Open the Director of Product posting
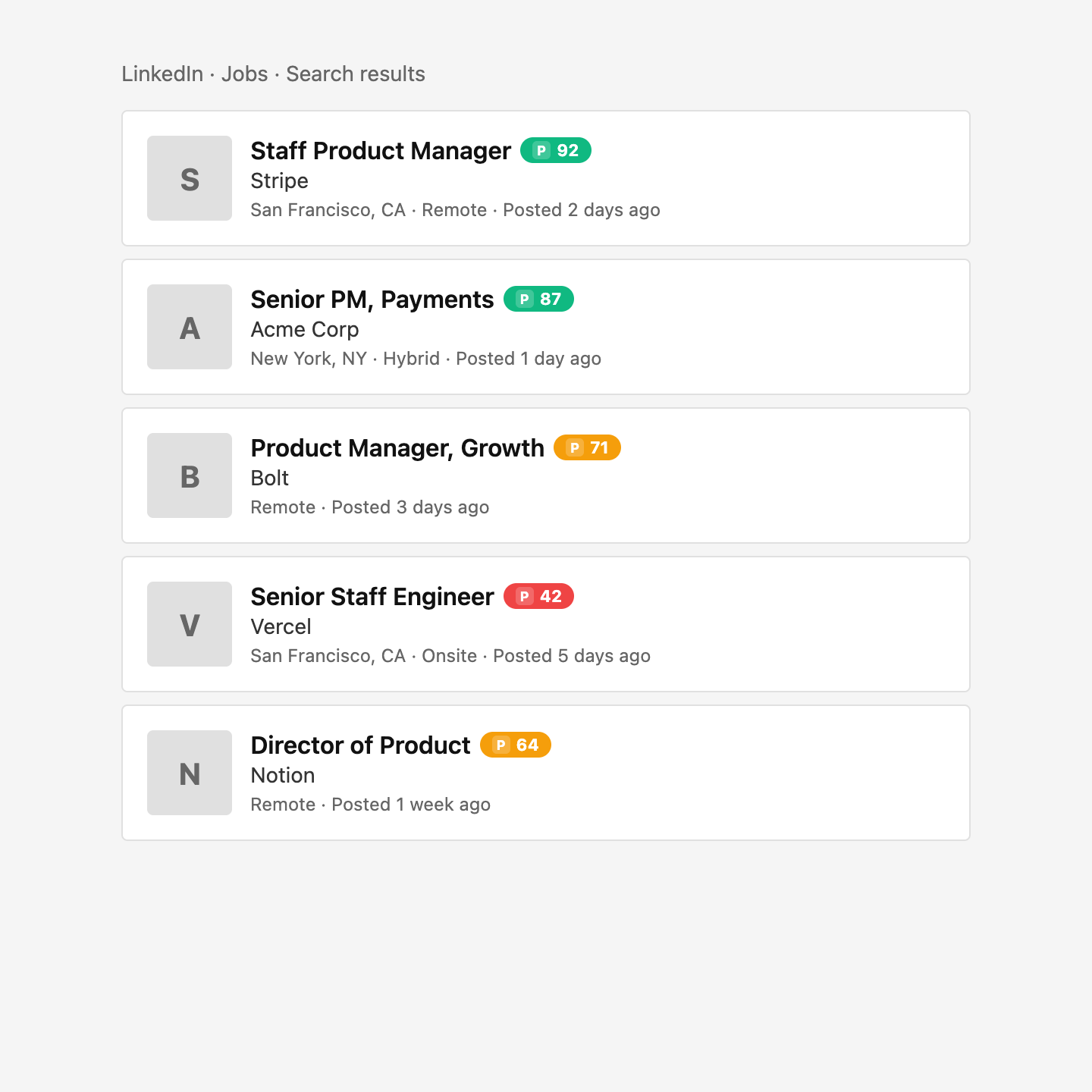 pos(359,745)
